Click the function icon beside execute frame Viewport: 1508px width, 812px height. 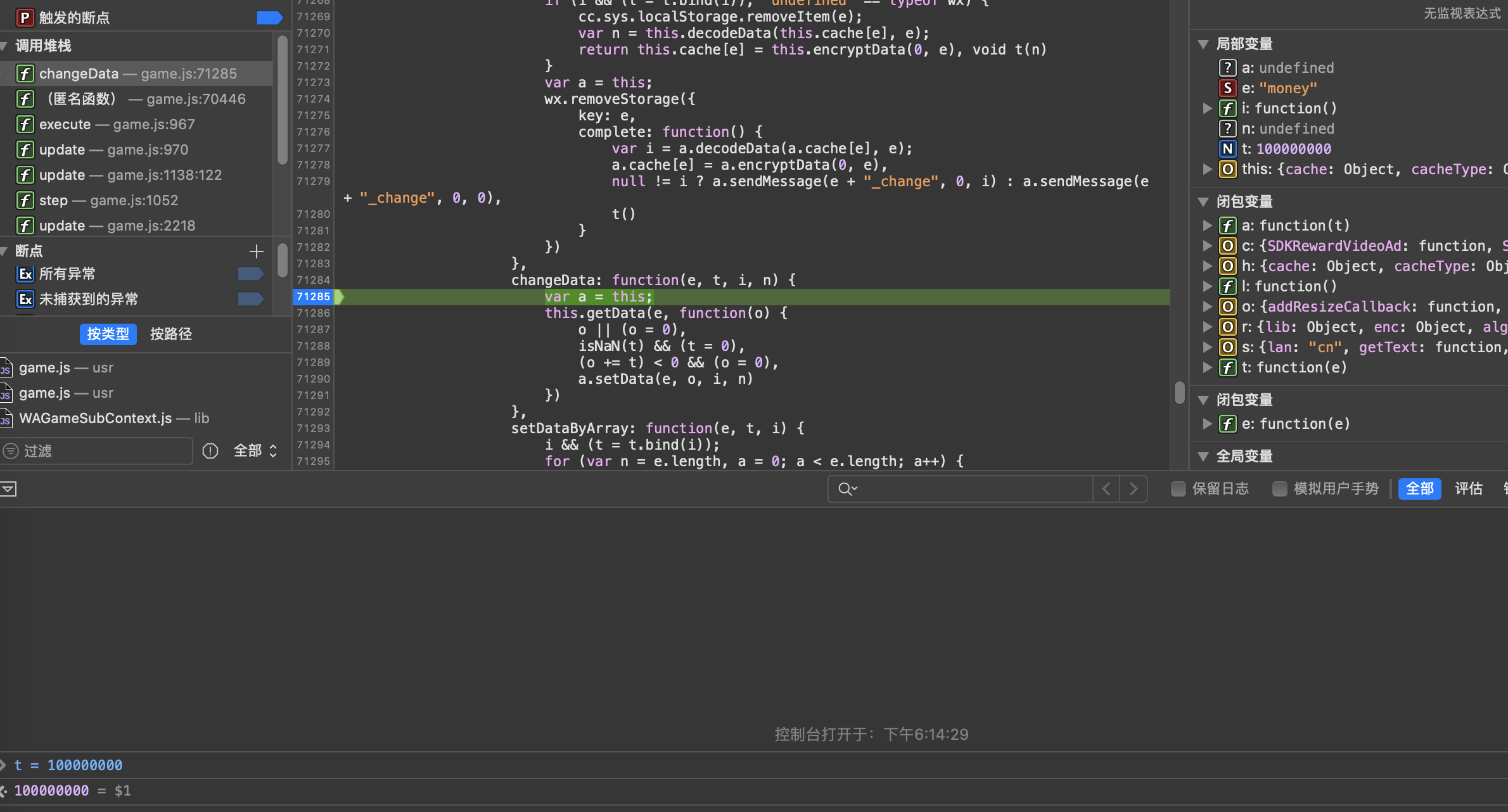click(x=25, y=124)
